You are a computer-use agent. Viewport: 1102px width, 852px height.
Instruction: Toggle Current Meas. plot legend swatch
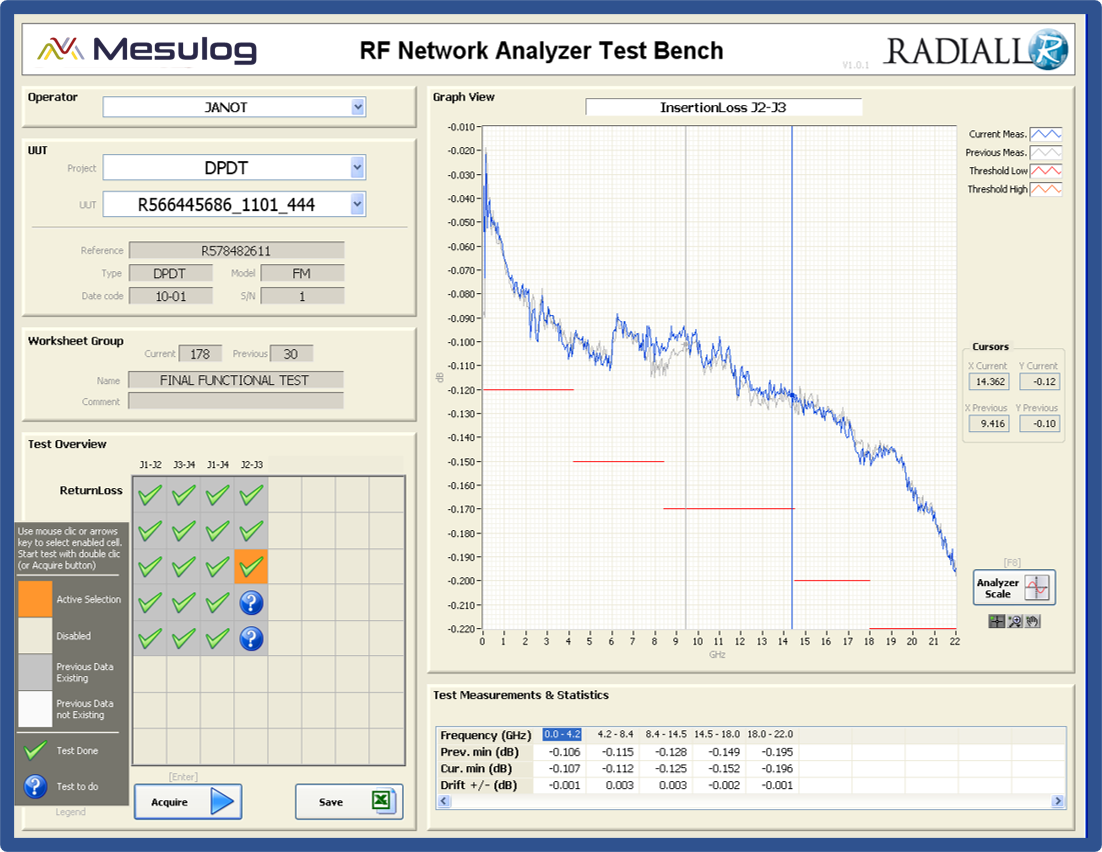[1046, 134]
